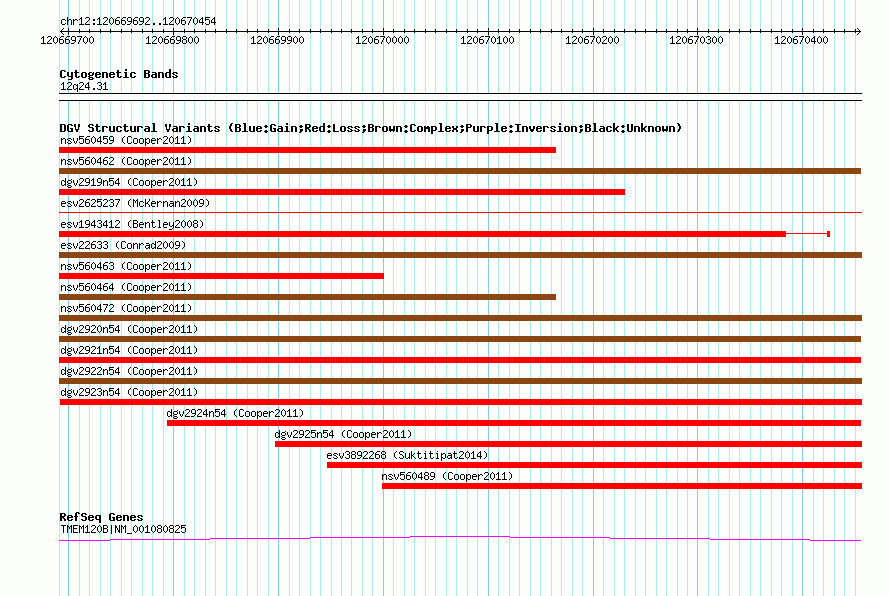
Task: Open variant label dgv2920n54 (Cooper2011)
Action: (129, 329)
